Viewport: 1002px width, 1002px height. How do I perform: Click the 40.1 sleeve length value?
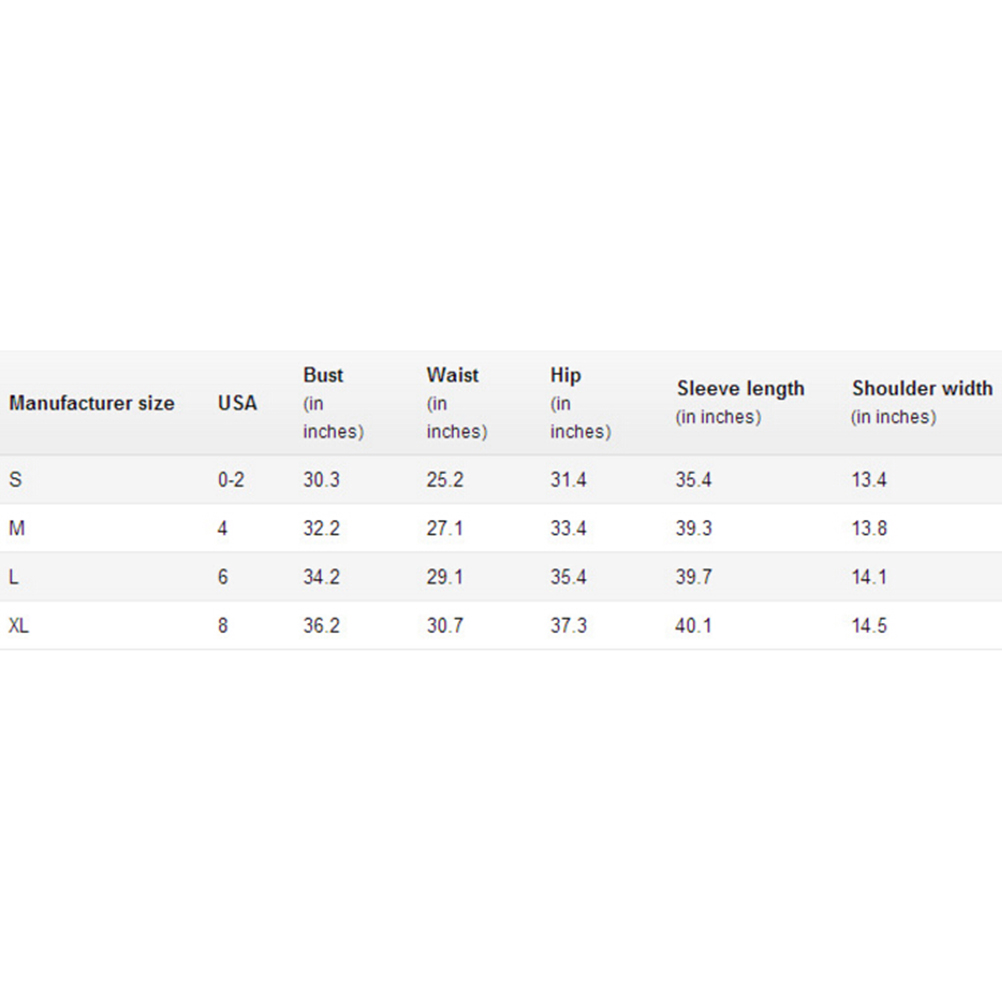pyautogui.click(x=693, y=626)
